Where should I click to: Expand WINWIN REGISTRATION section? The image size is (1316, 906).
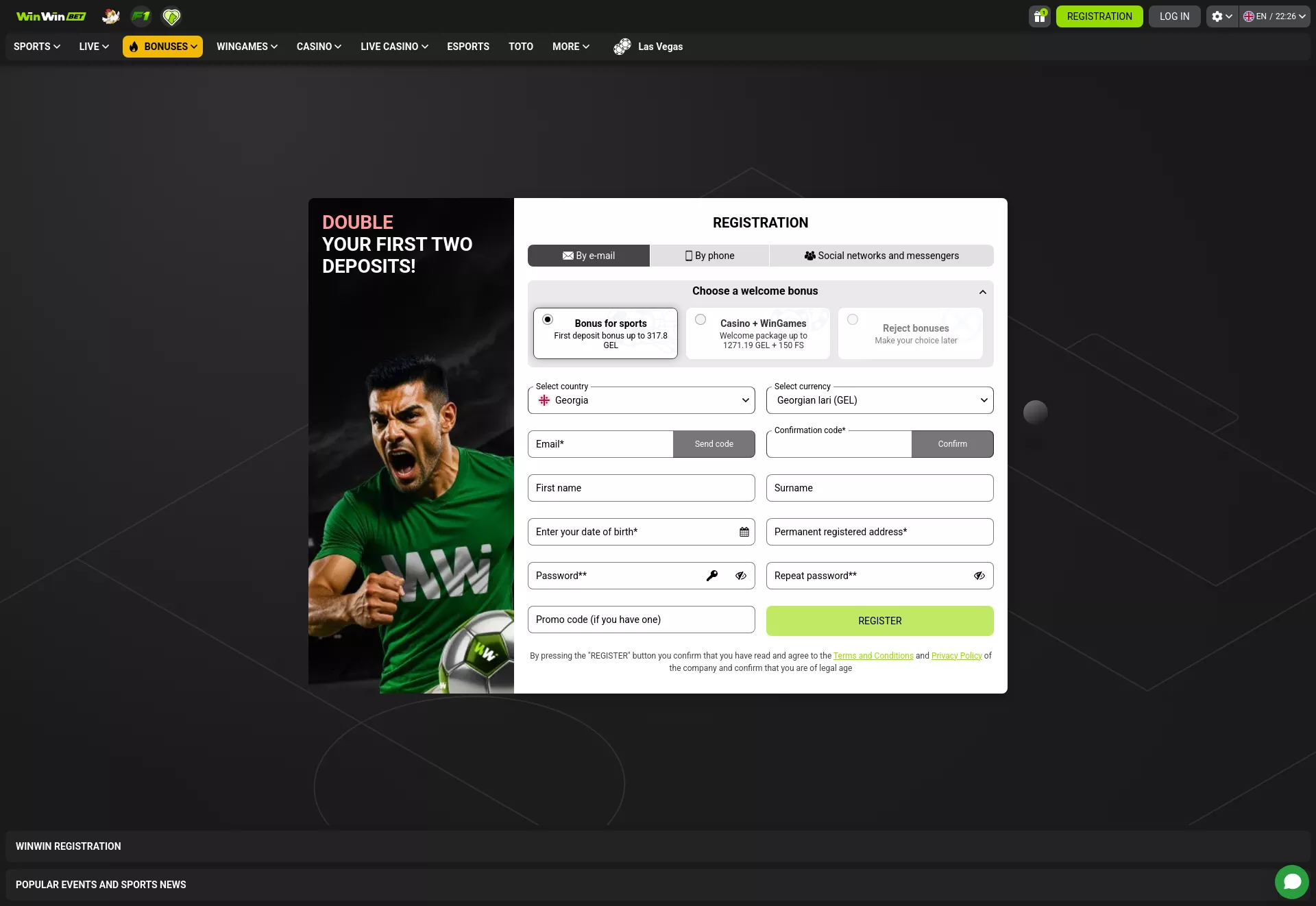[658, 846]
